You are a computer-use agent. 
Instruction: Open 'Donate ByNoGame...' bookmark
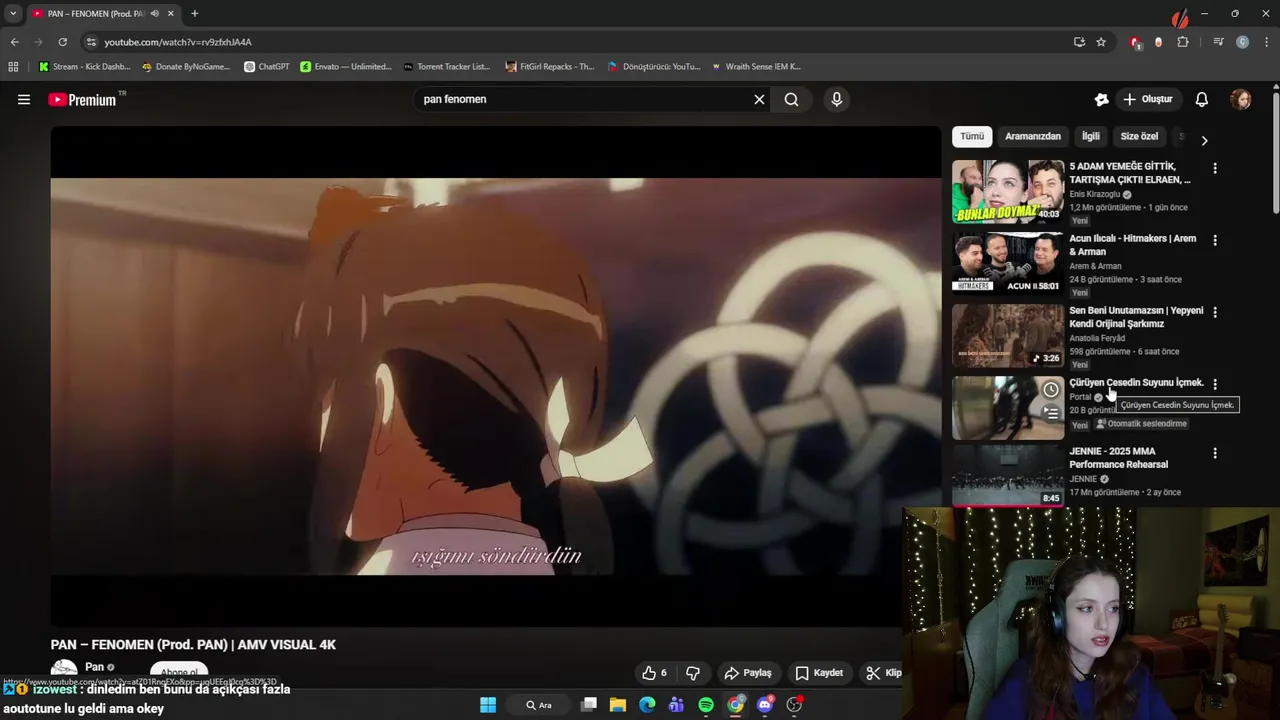point(186,67)
